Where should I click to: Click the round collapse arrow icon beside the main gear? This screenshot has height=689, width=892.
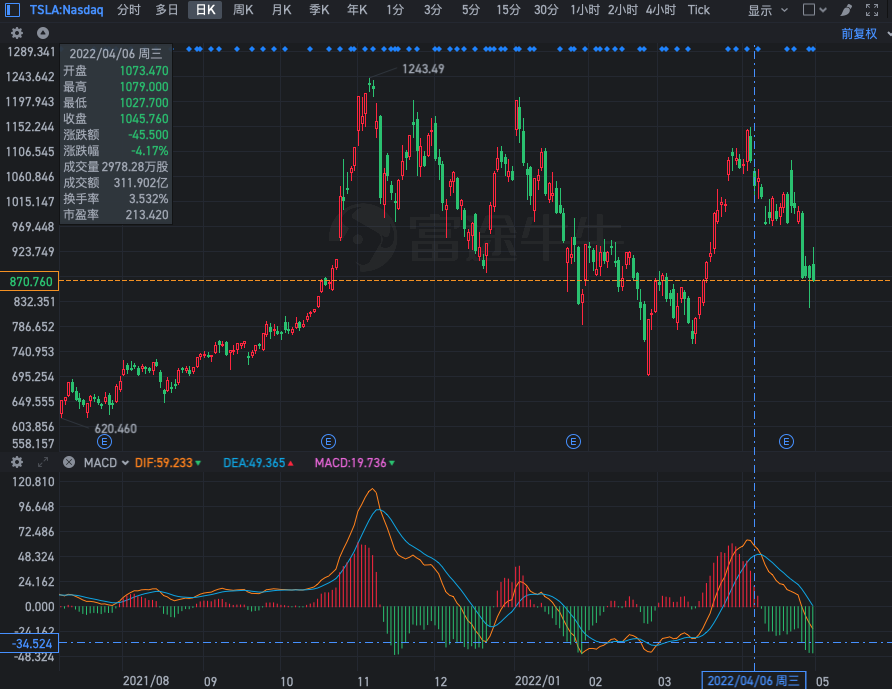click(x=43, y=33)
